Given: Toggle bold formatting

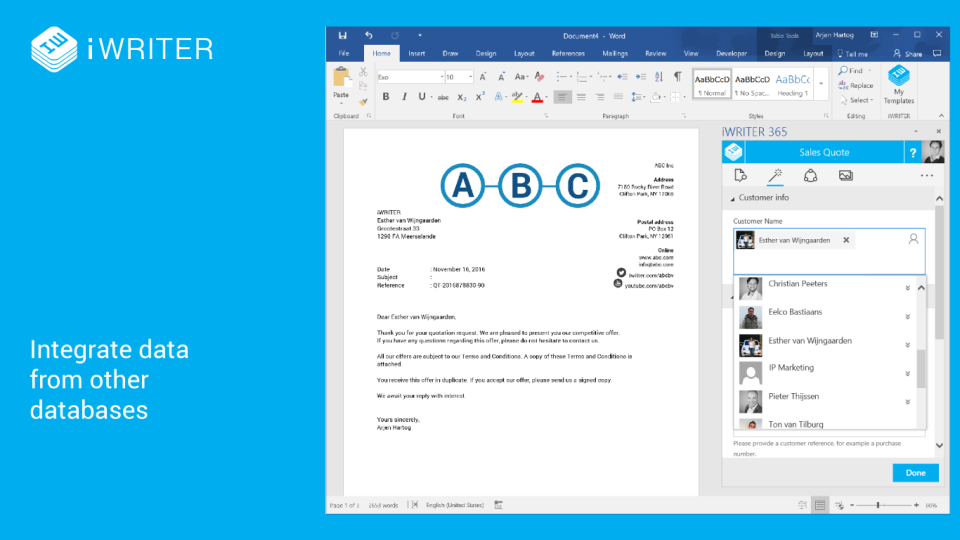Looking at the screenshot, I should pos(386,97).
